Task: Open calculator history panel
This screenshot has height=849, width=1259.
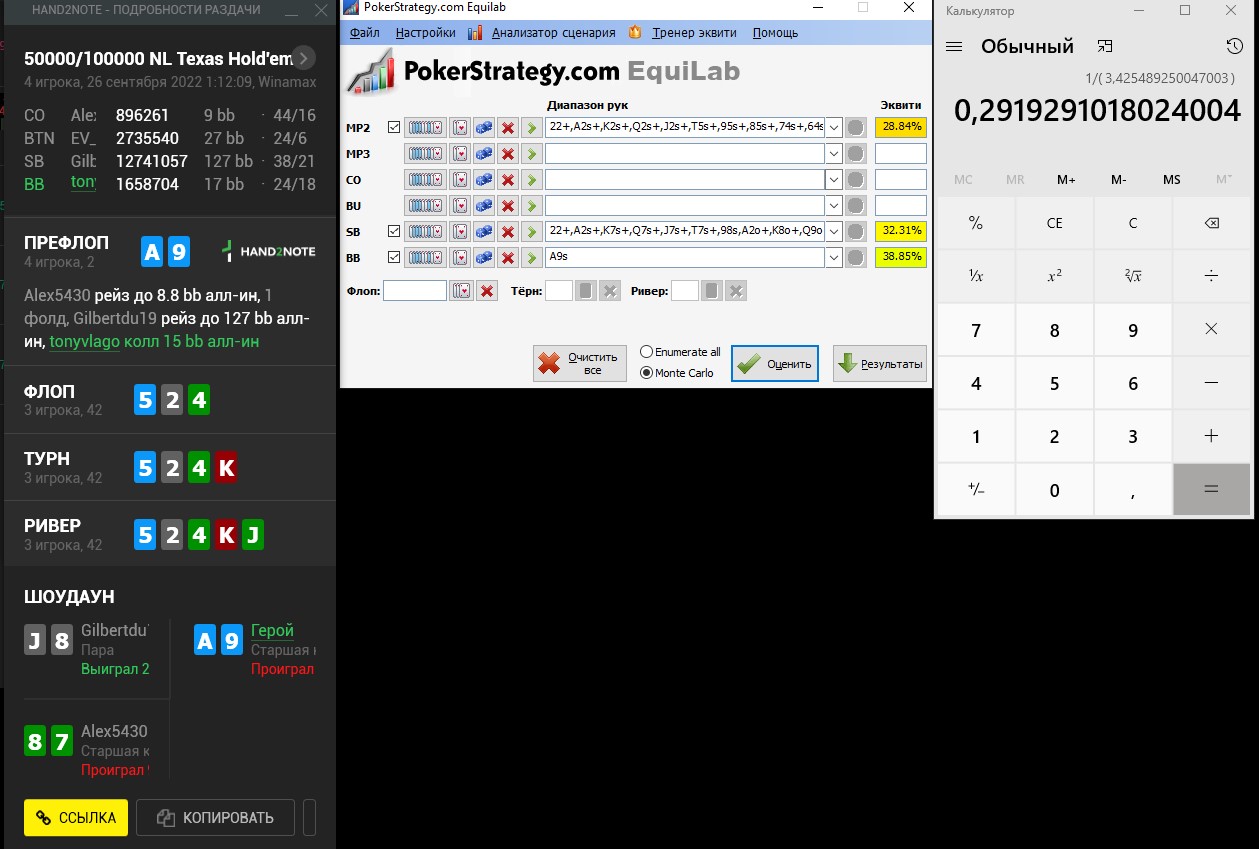Action: pos(1234,47)
